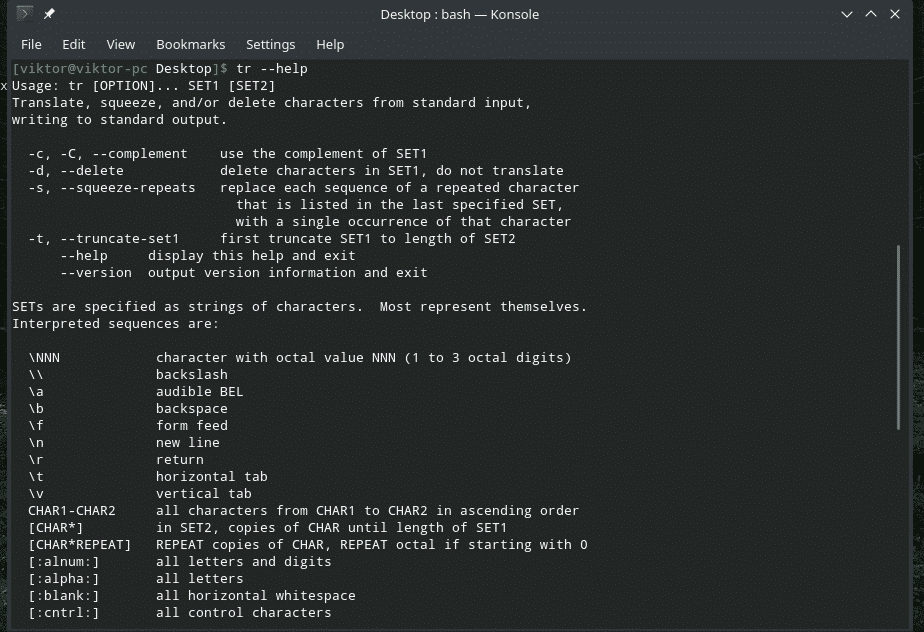Open the Settings menu
Viewport: 924px width, 632px height.
pos(270,44)
